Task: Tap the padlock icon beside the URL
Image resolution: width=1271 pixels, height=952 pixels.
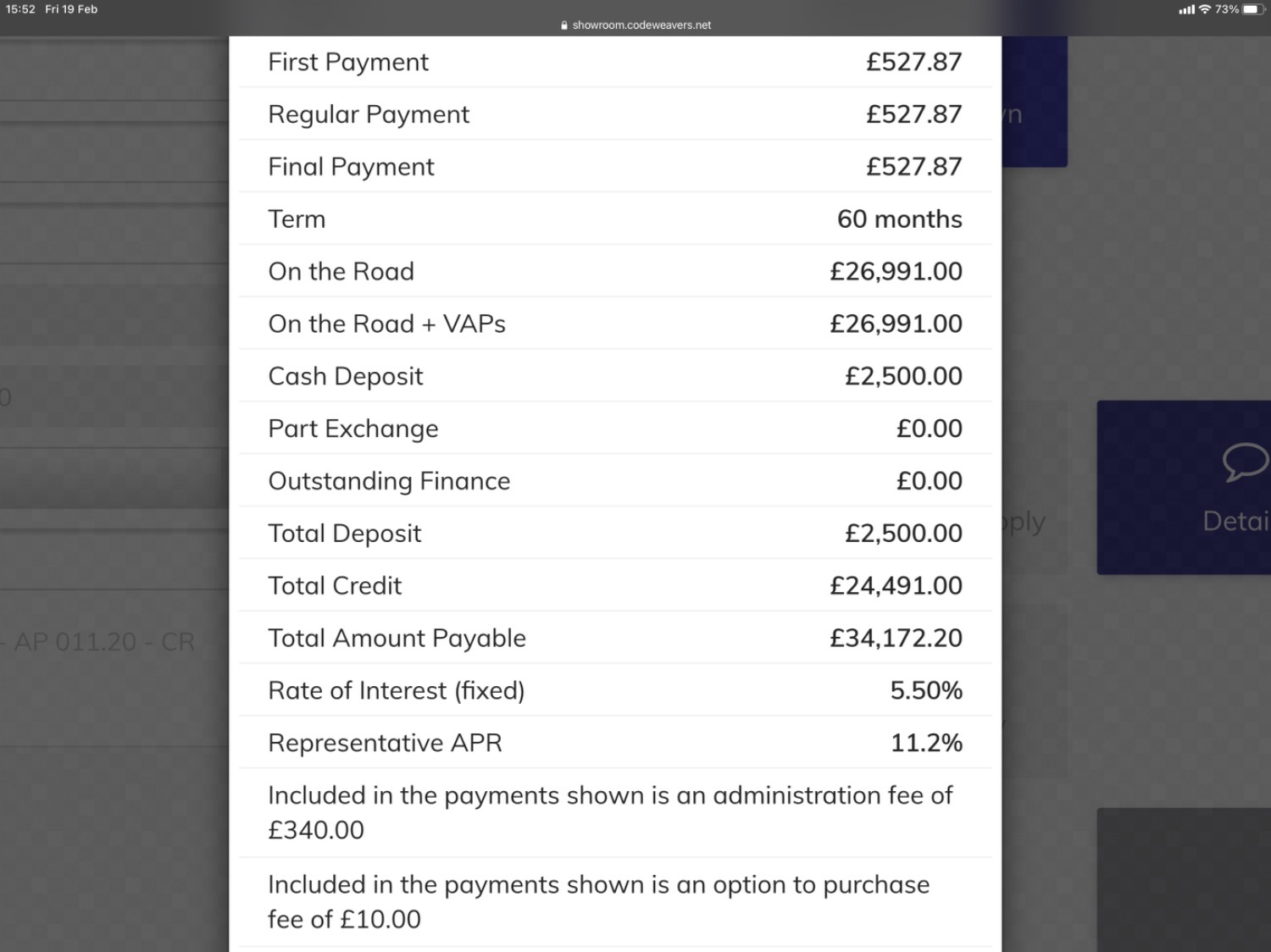Action: pyautogui.click(x=564, y=25)
